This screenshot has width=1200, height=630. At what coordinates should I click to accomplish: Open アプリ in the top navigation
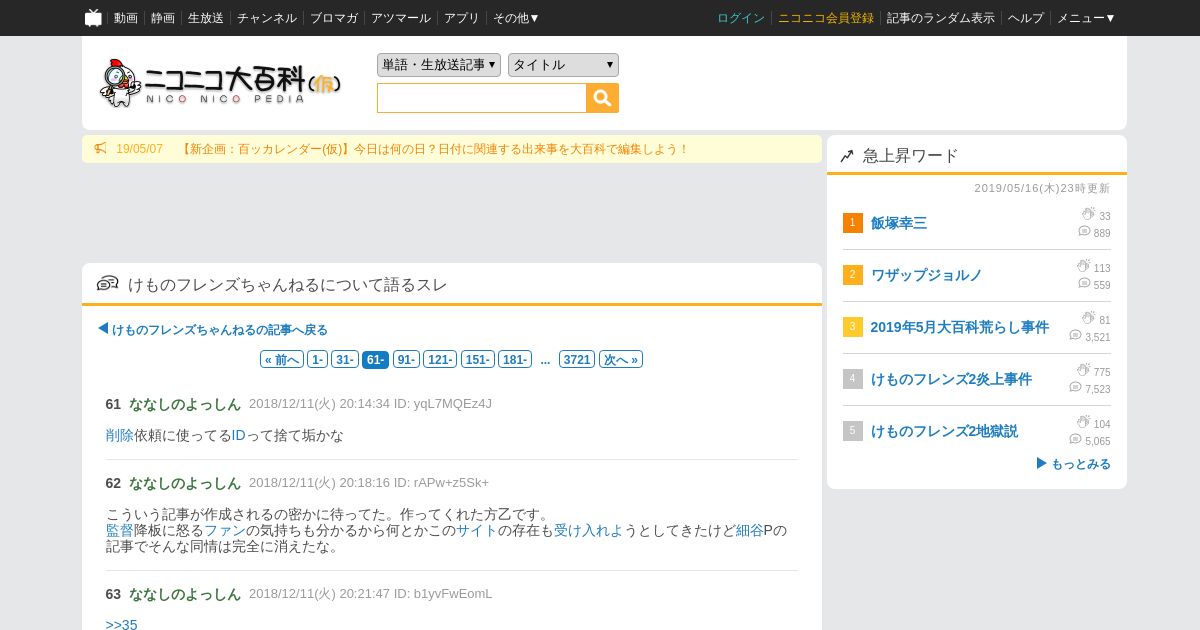tap(462, 18)
